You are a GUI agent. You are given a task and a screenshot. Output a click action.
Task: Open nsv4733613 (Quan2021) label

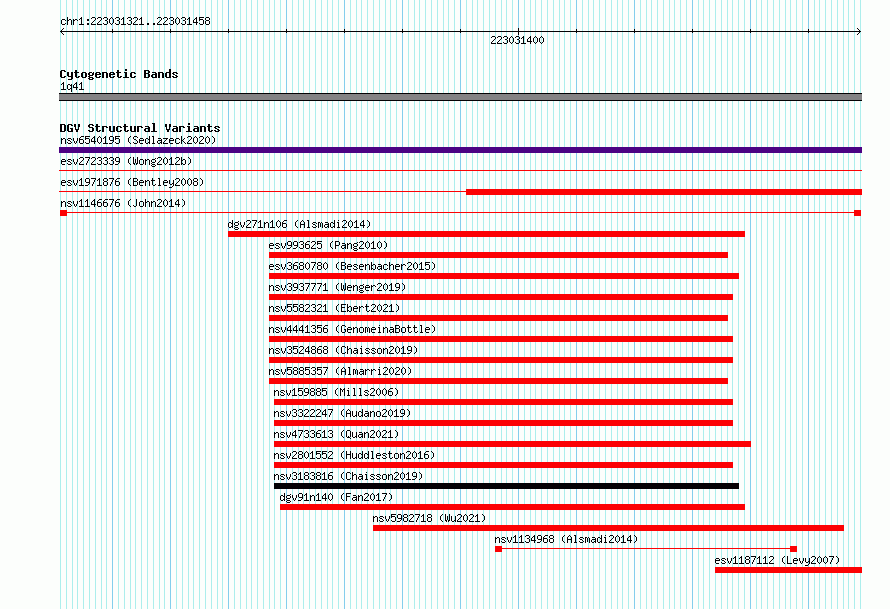coord(336,434)
